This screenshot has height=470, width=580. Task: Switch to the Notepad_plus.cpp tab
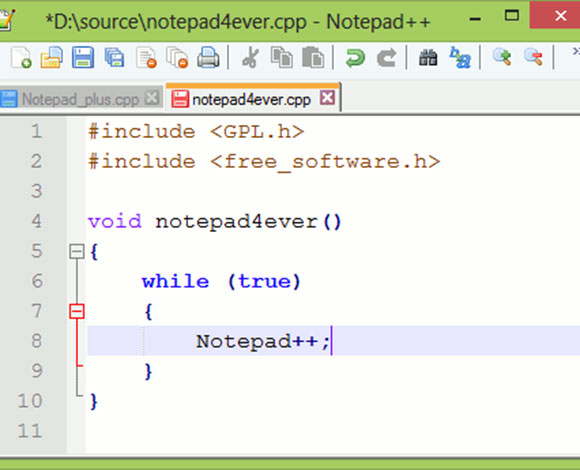click(81, 99)
